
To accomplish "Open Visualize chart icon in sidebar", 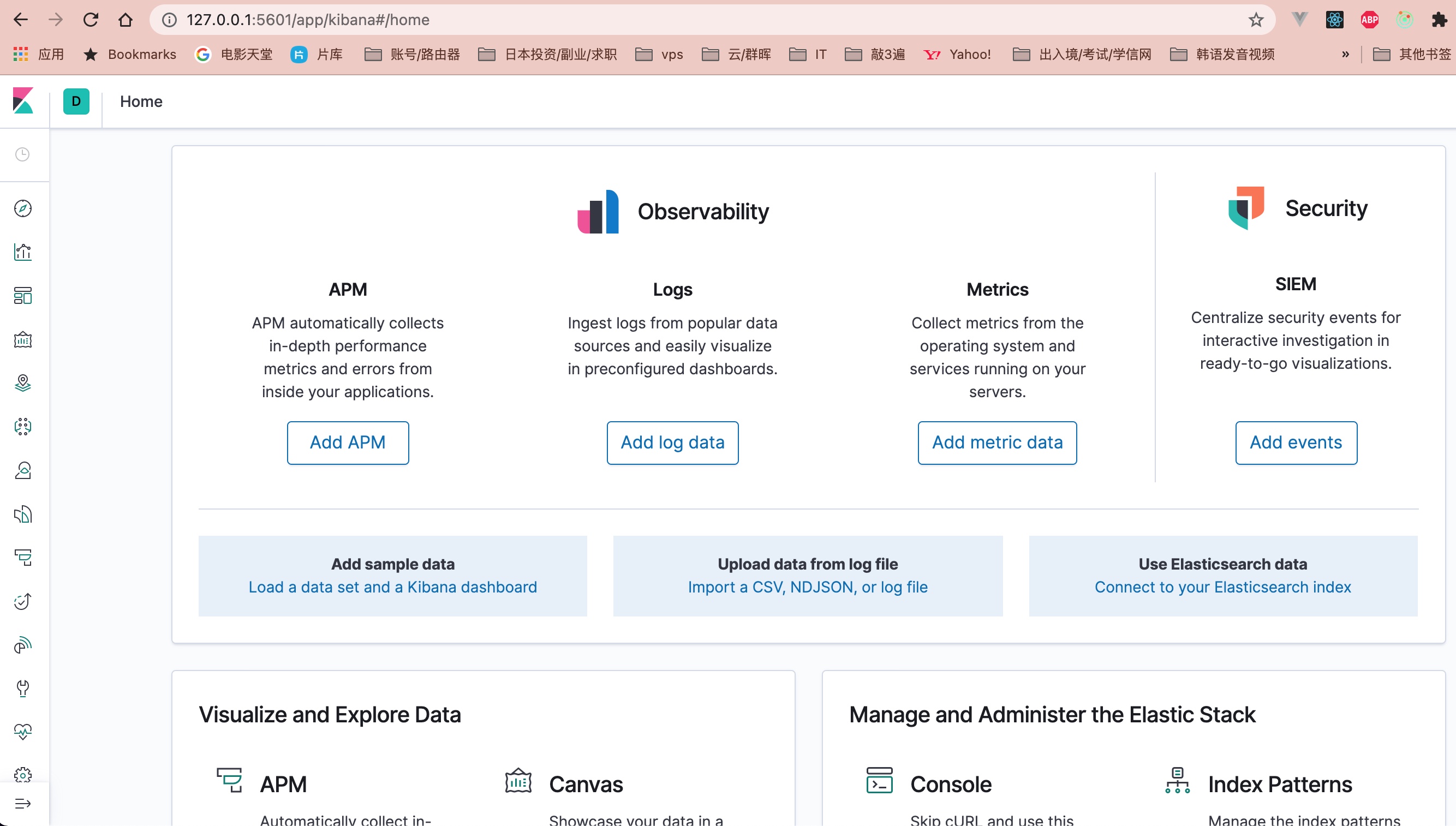I will [x=23, y=252].
